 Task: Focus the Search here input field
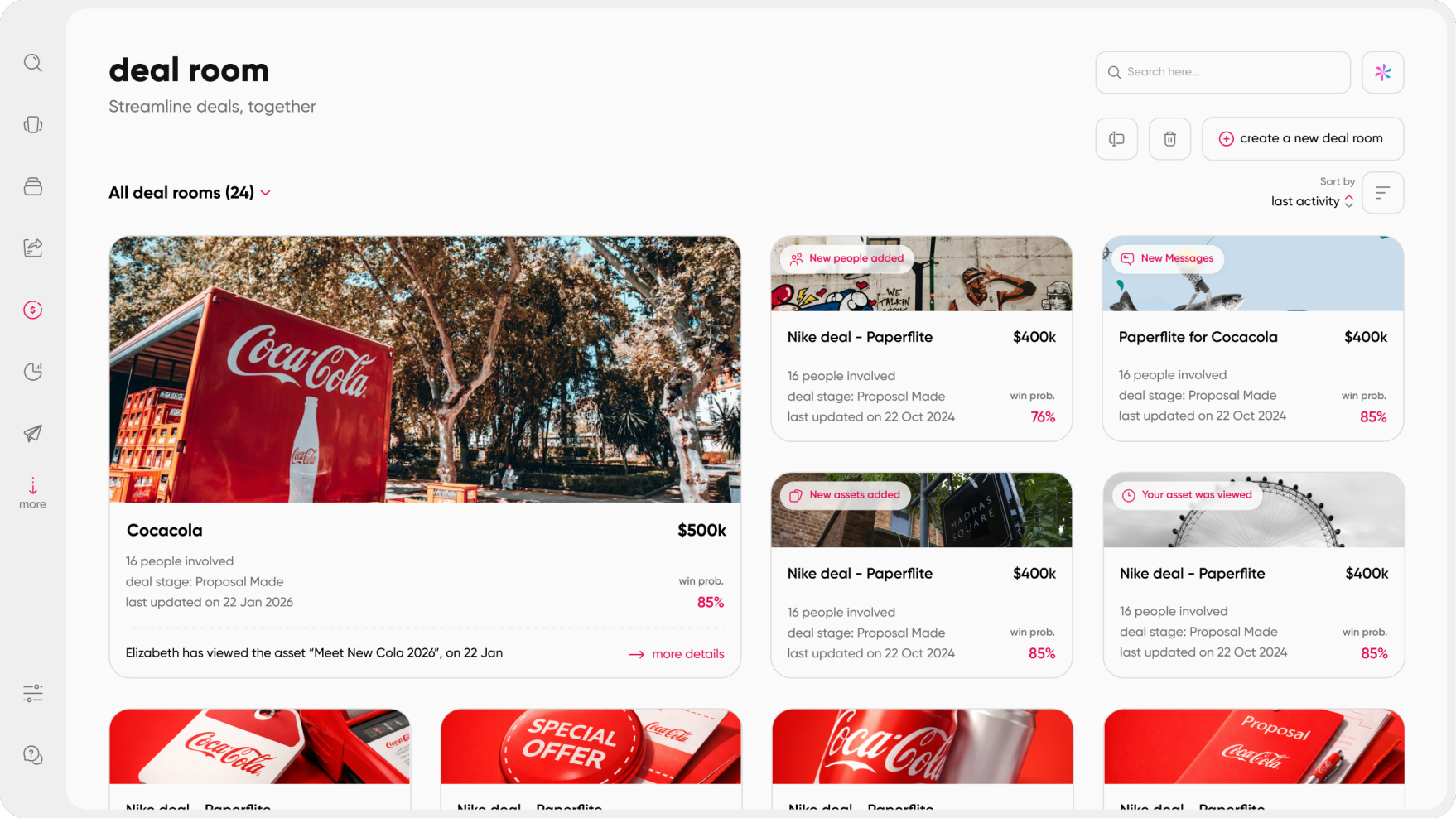pyautogui.click(x=1222, y=72)
